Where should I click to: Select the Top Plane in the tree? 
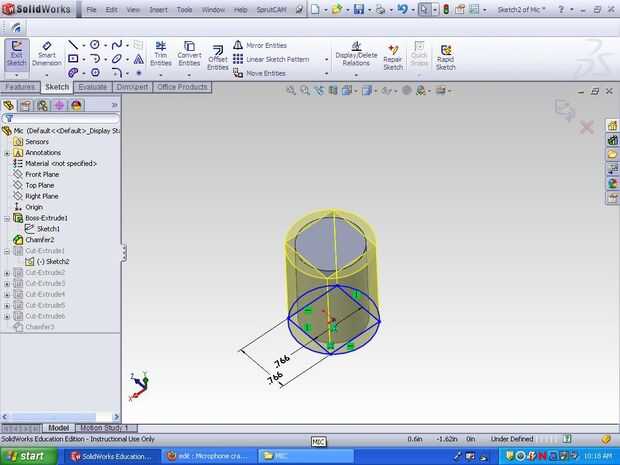pyautogui.click(x=34, y=185)
